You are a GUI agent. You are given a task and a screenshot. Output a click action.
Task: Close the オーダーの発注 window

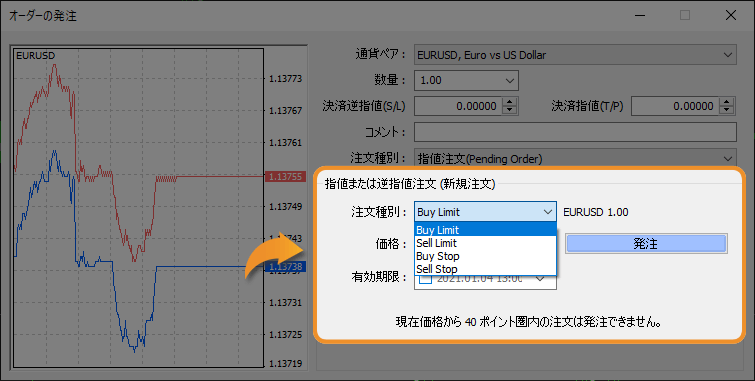[730, 15]
